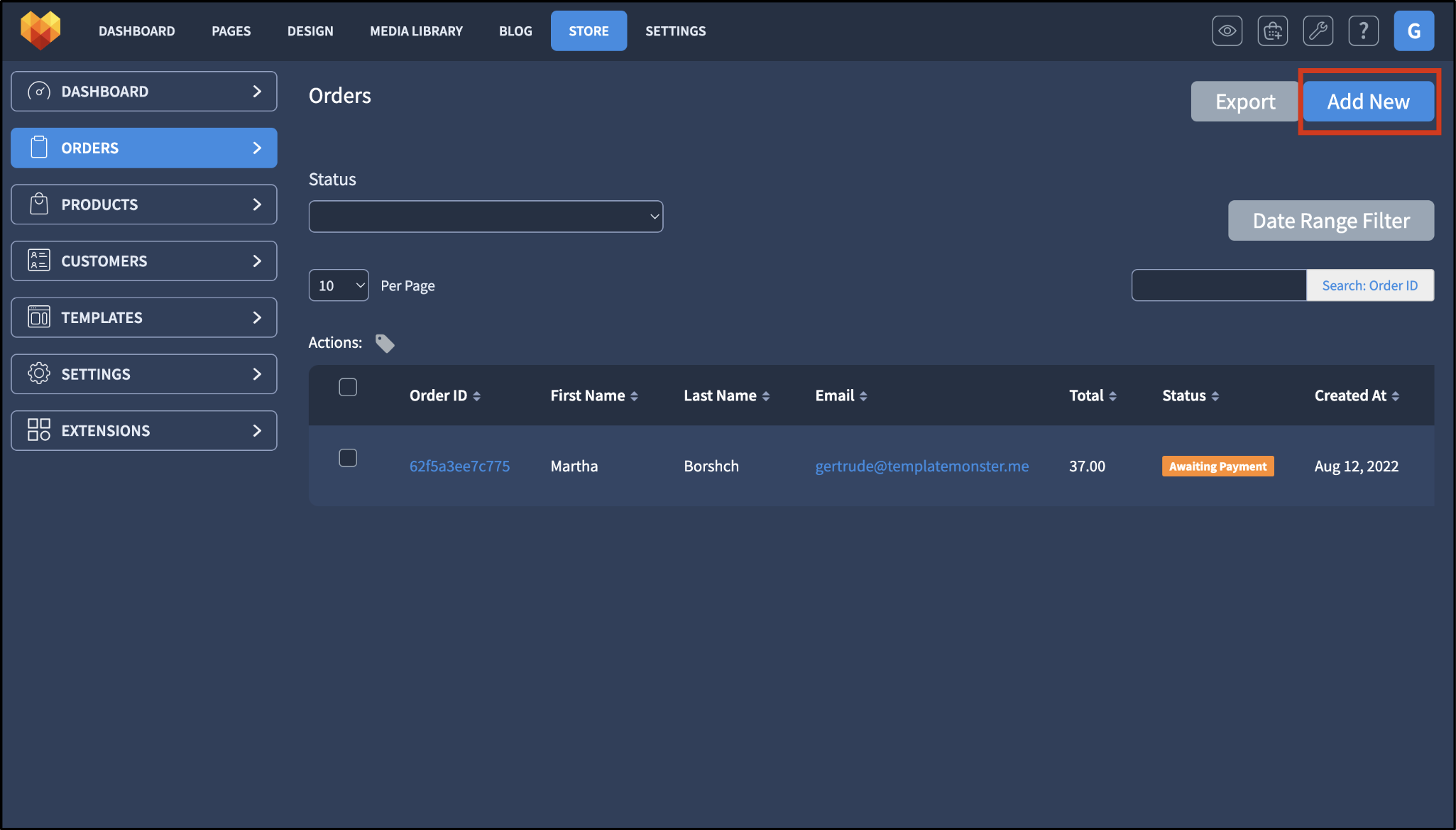Viewport: 1456px width, 830px height.
Task: Open order 62f5a3ee7c775 link
Action: (459, 466)
